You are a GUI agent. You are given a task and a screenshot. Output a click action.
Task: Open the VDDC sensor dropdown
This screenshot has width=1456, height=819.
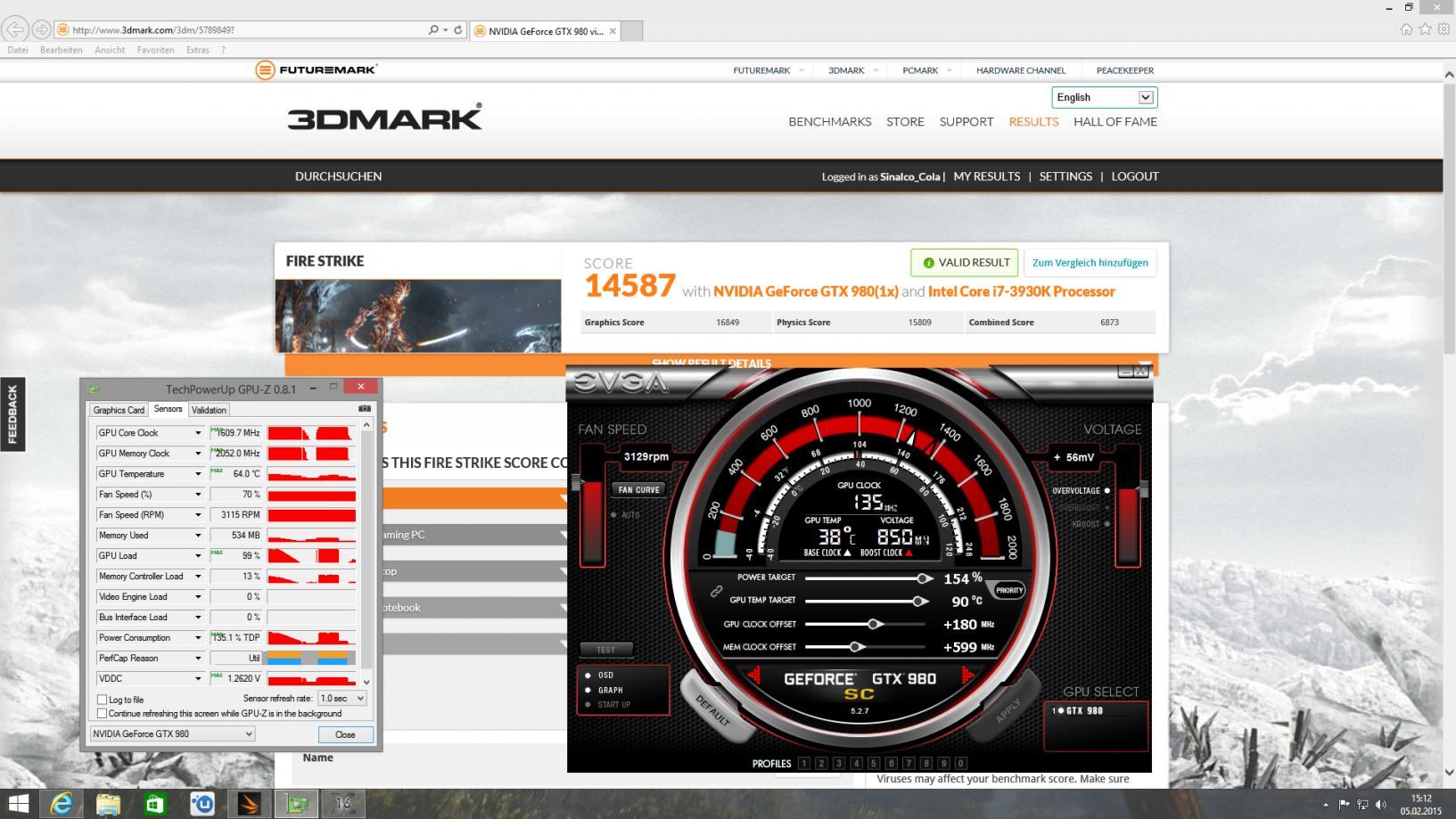coord(198,679)
